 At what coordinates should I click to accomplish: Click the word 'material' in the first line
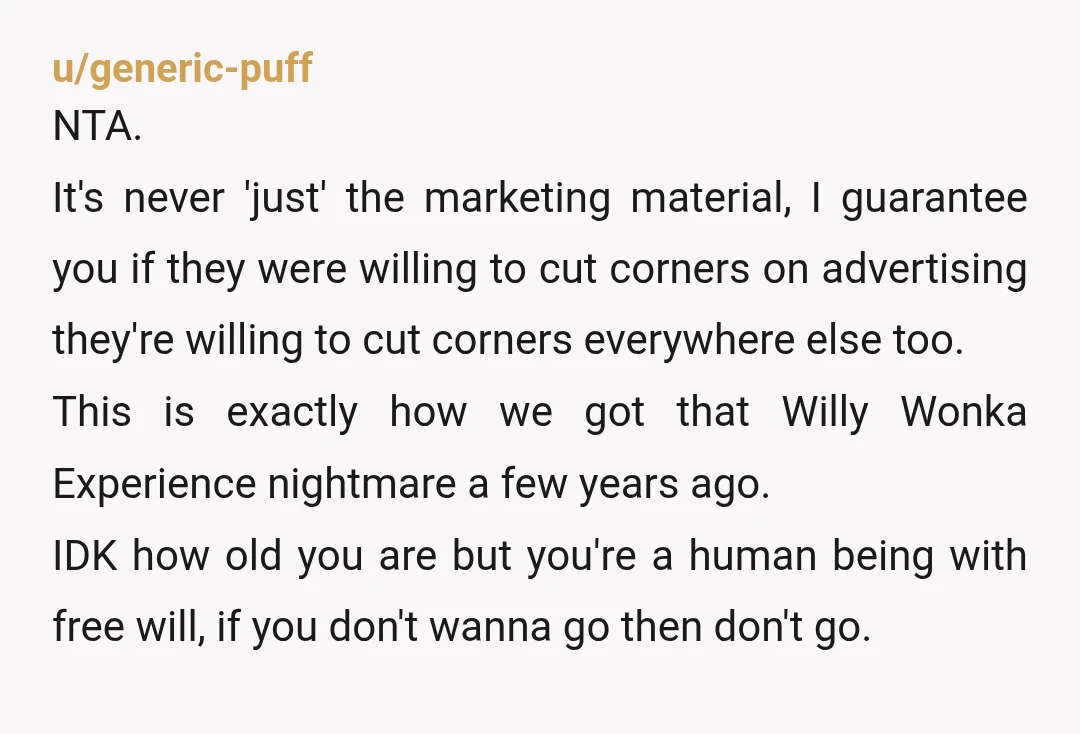[711, 199]
